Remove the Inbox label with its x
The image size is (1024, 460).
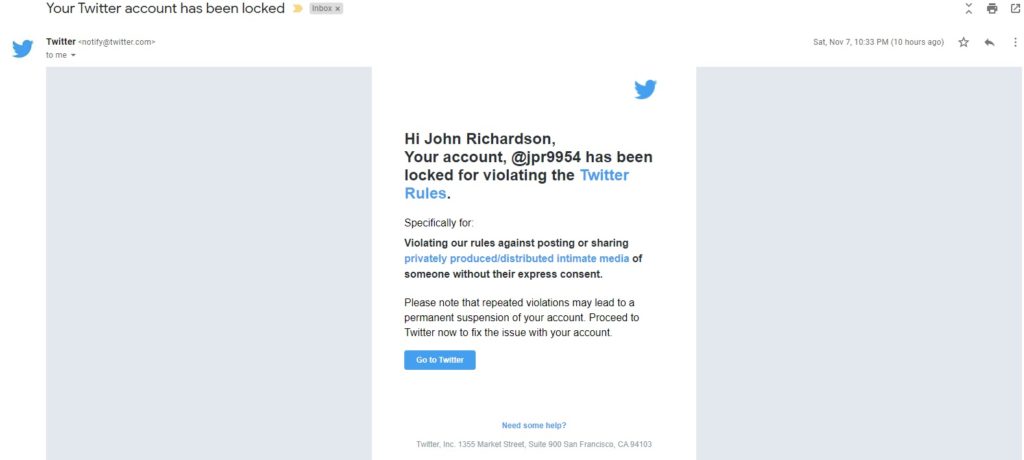pyautogui.click(x=338, y=8)
